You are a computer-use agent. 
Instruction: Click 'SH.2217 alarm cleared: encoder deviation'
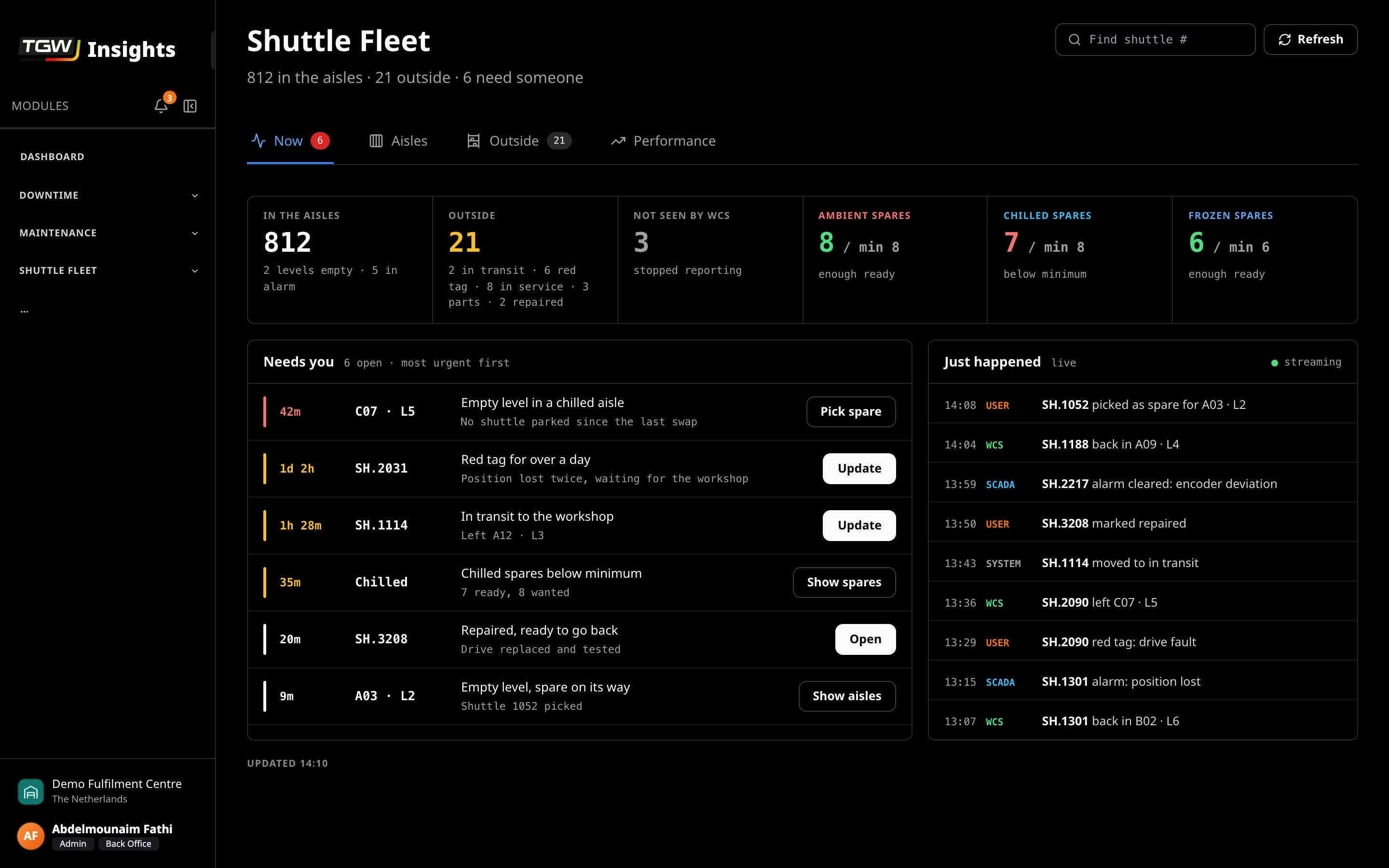coord(1159,484)
